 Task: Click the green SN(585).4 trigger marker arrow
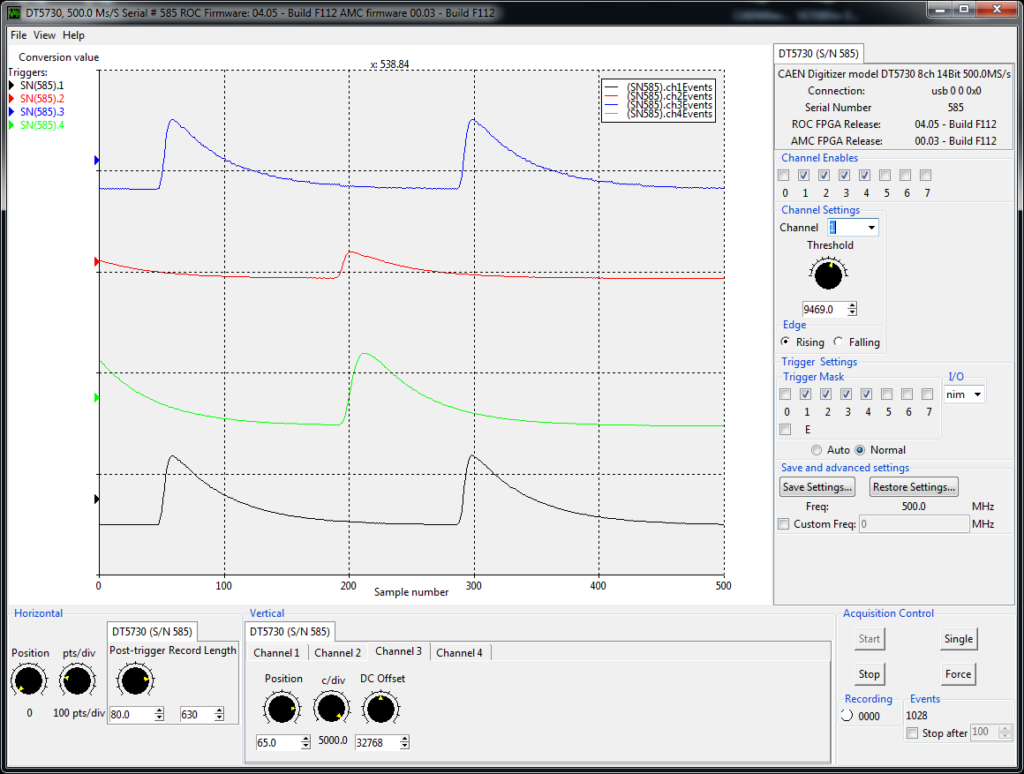(x=97, y=397)
